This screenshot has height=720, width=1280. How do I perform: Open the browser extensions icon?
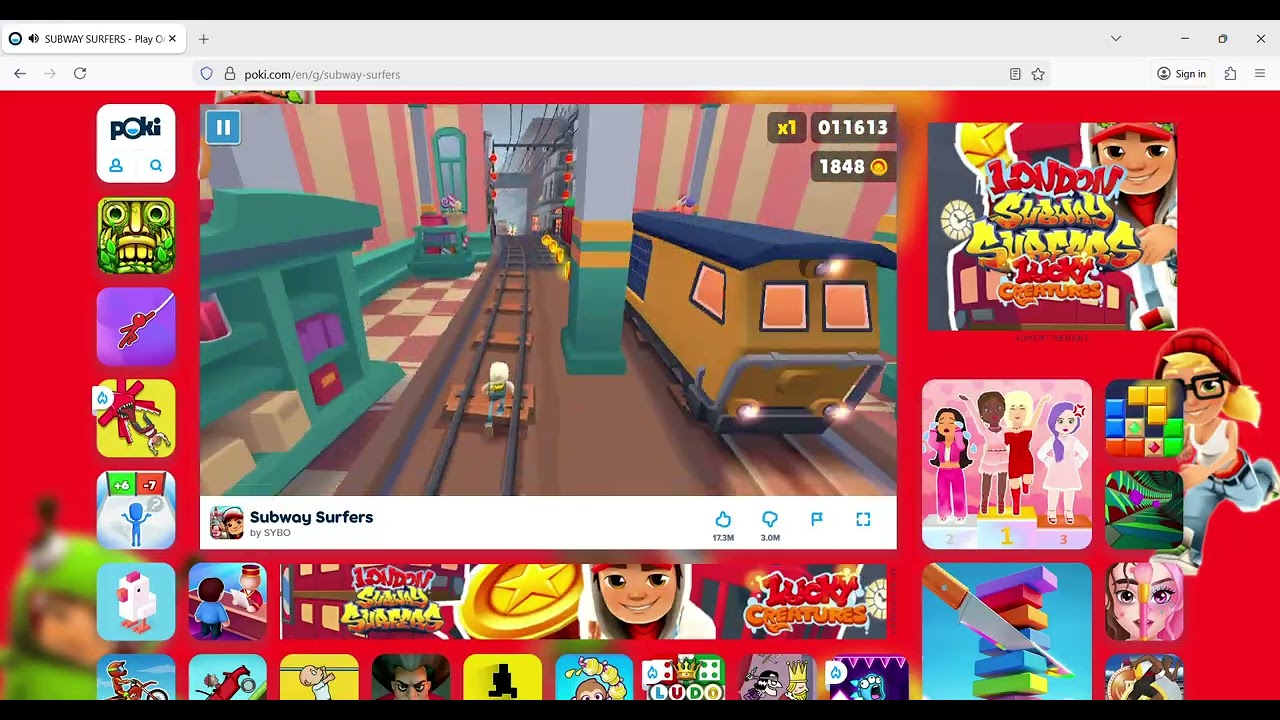pyautogui.click(x=1230, y=74)
